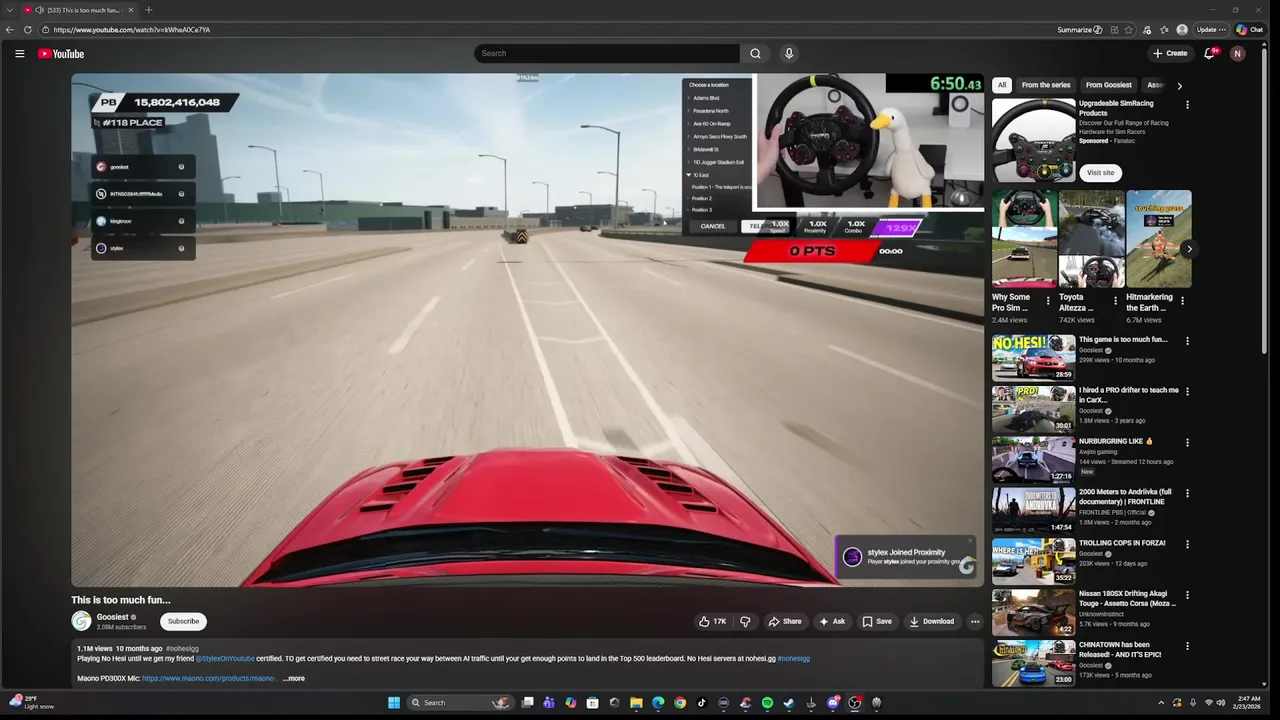Open options for 'I hired a PRO drifter' video

point(1187,392)
